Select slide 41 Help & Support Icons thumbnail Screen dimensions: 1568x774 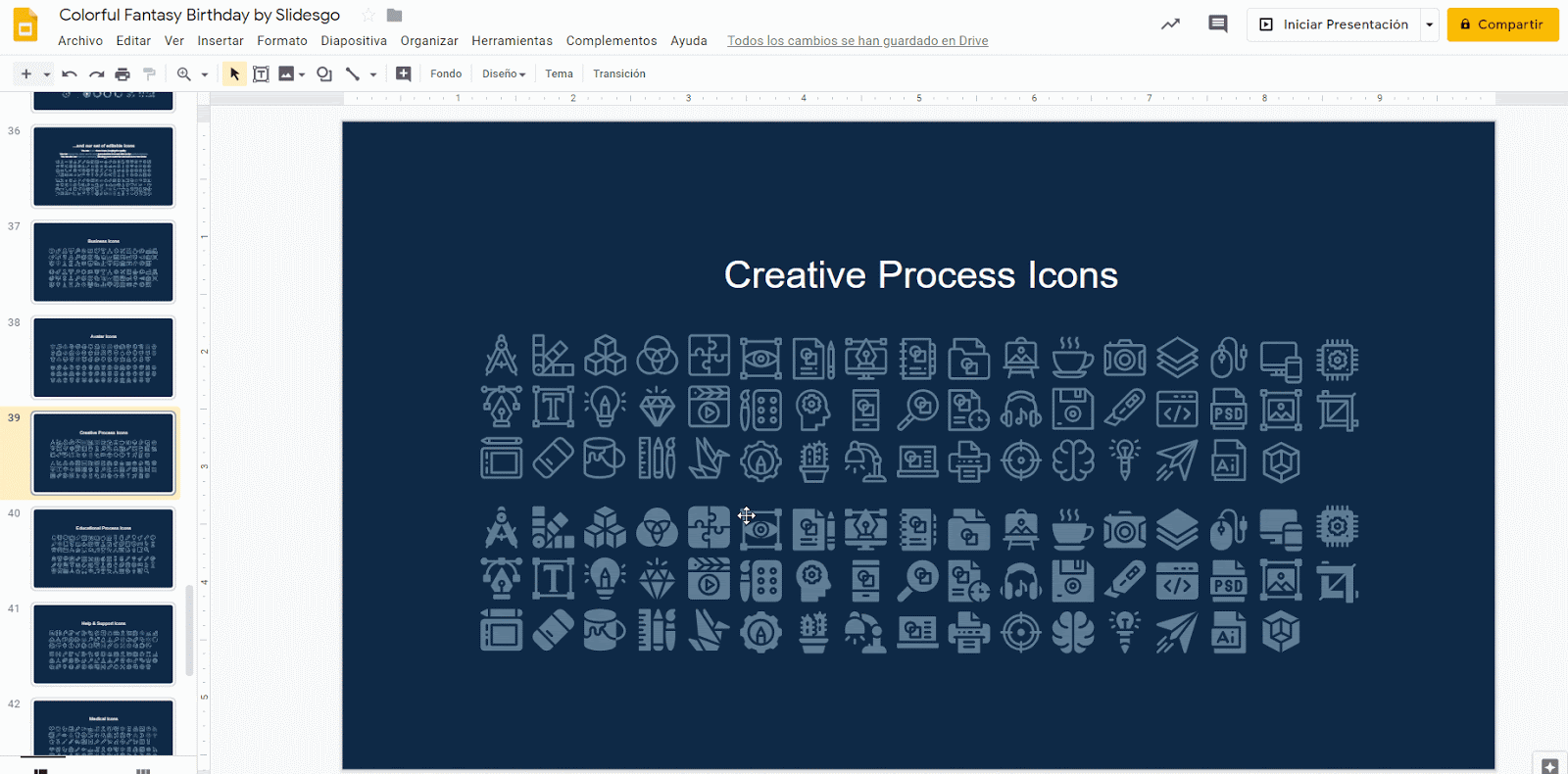pyautogui.click(x=103, y=644)
